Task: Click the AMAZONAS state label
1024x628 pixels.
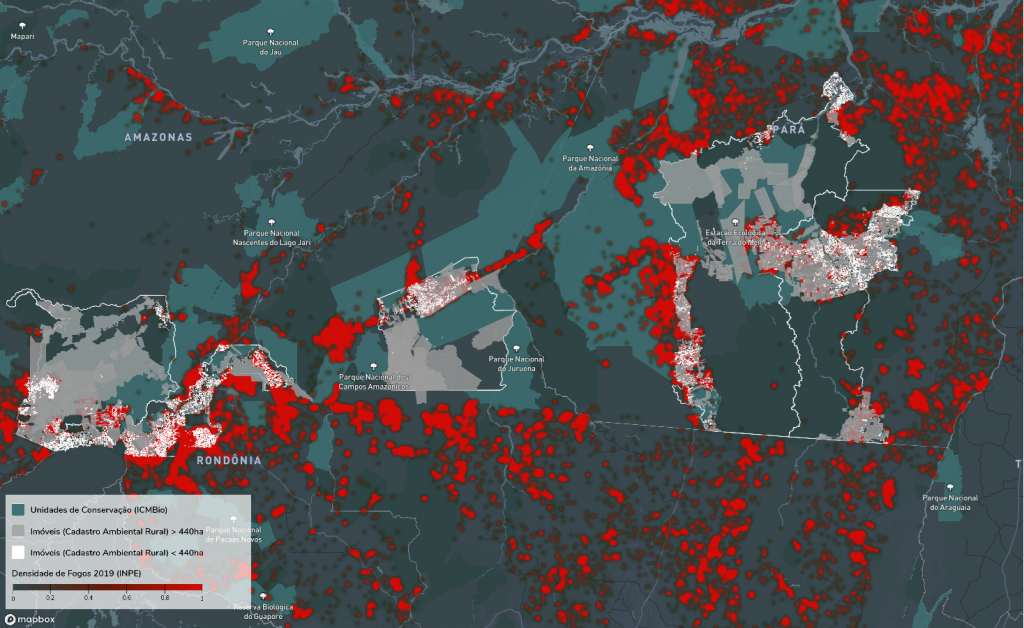Action: tap(157, 136)
